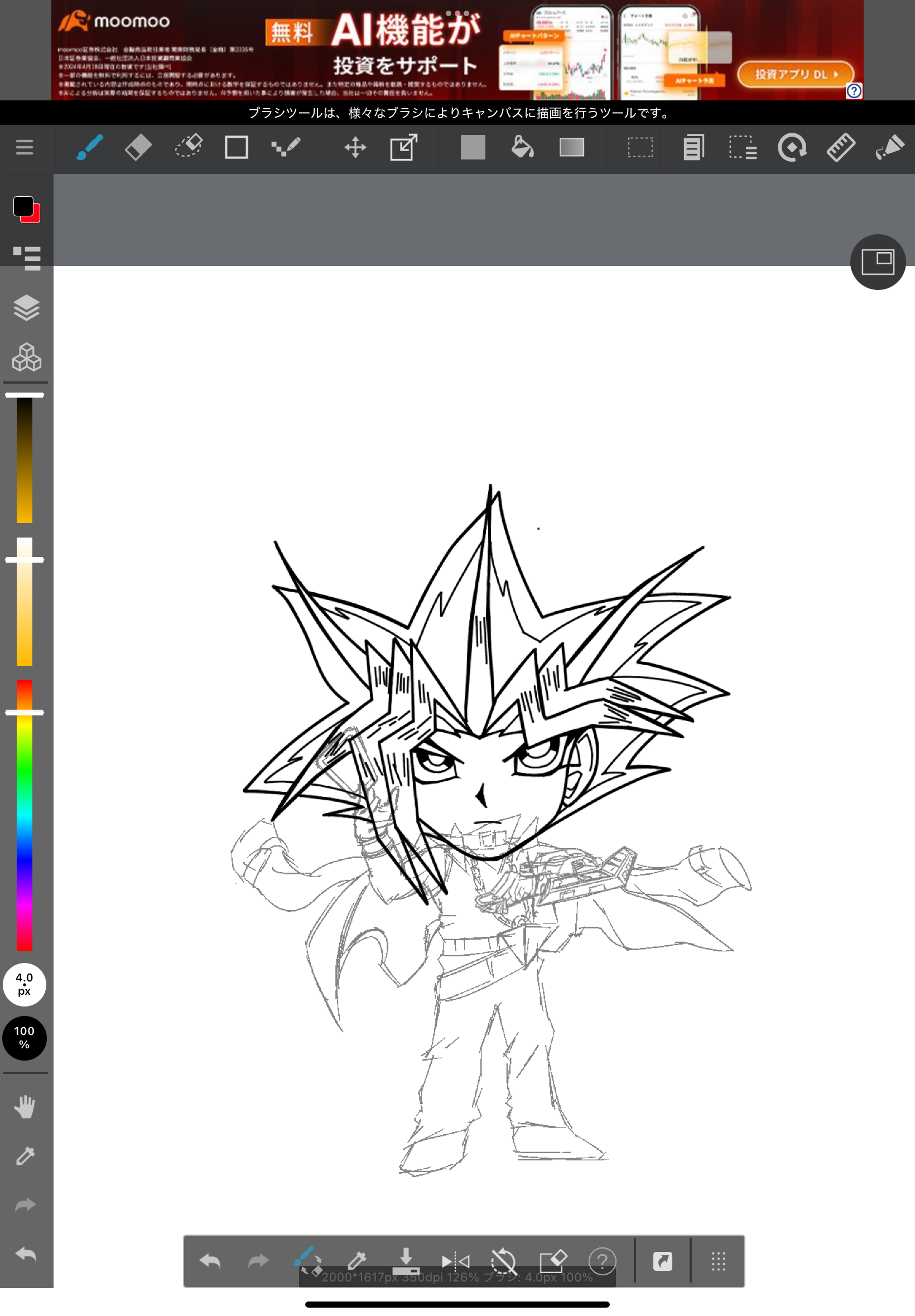Click the Transform tool icon
Viewport: 915px width, 1316px height.
403,147
